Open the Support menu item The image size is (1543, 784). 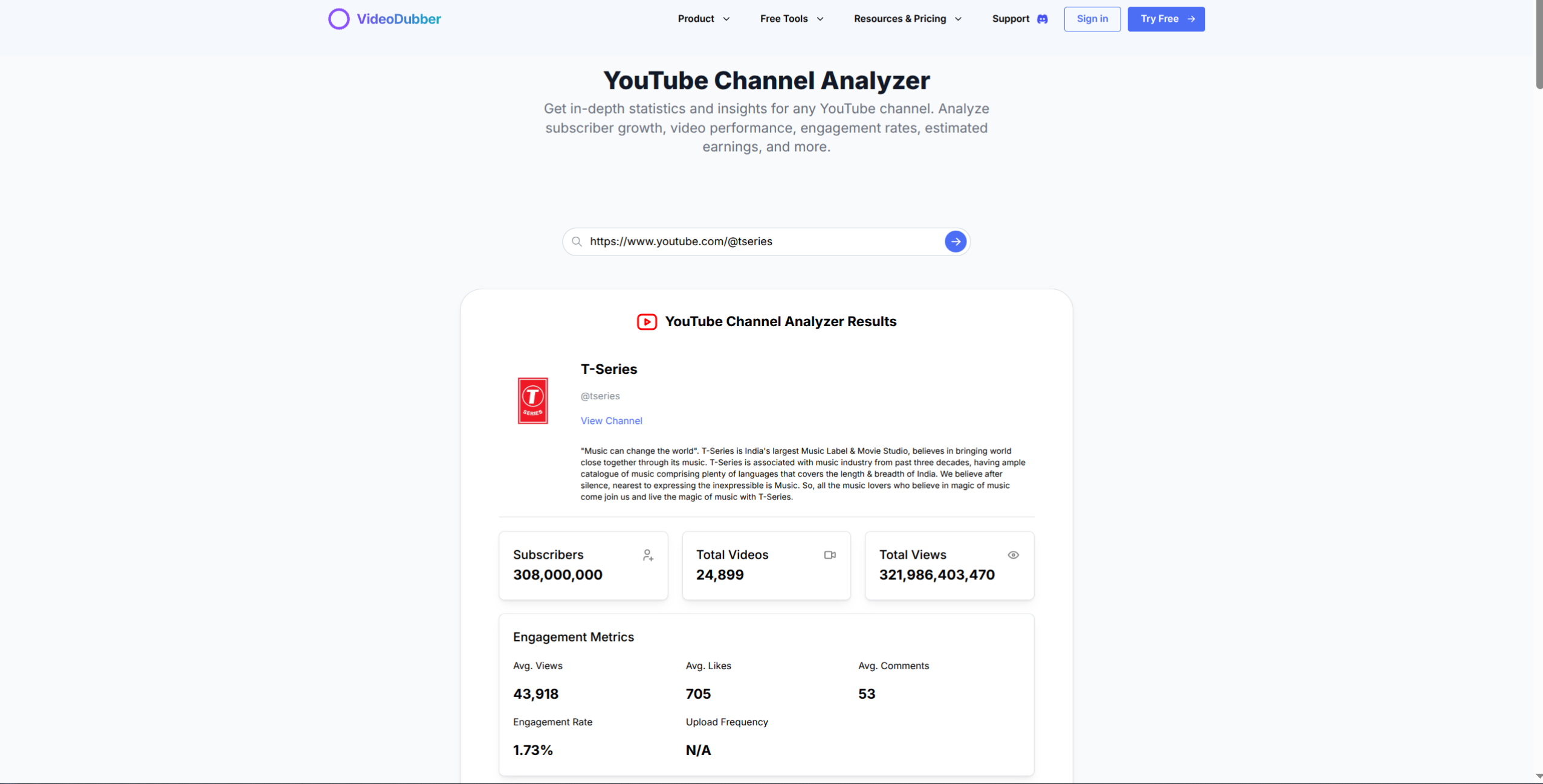1011,19
